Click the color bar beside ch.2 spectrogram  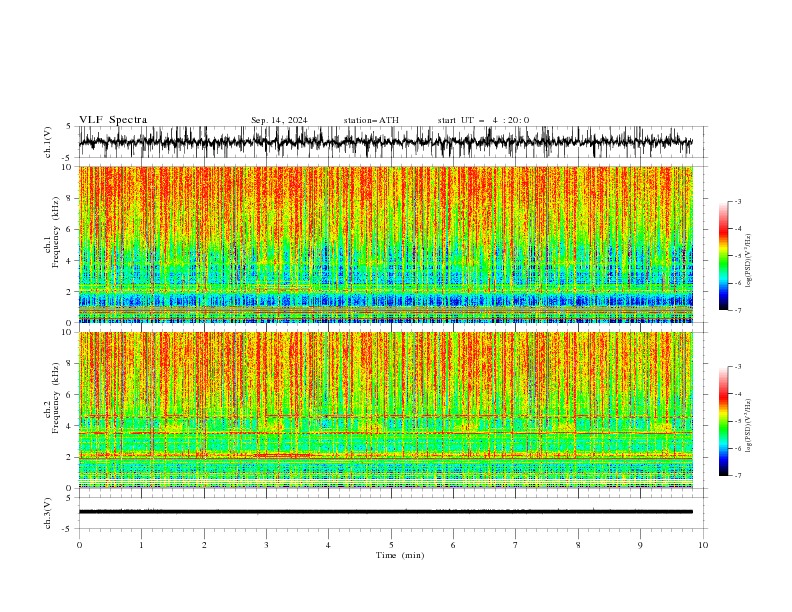coord(723,421)
